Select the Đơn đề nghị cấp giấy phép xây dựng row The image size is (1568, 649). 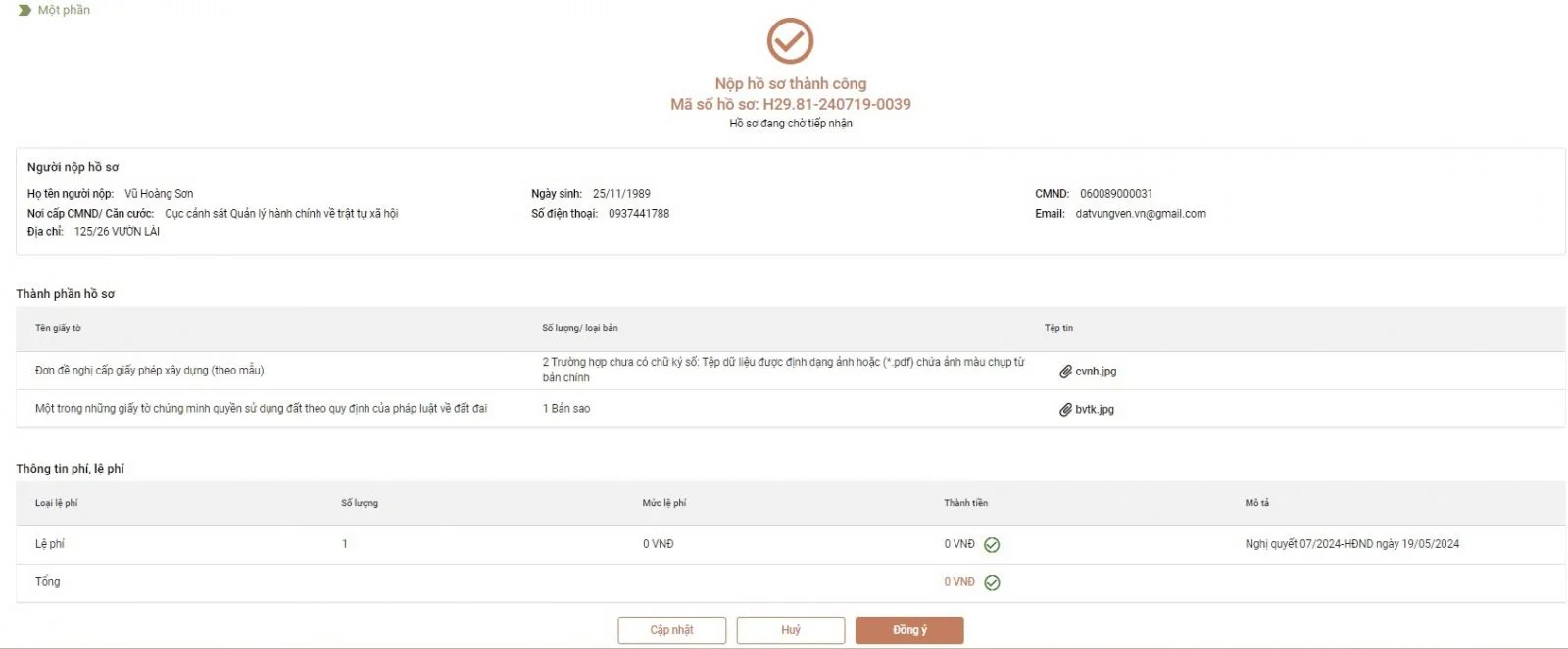tap(150, 371)
